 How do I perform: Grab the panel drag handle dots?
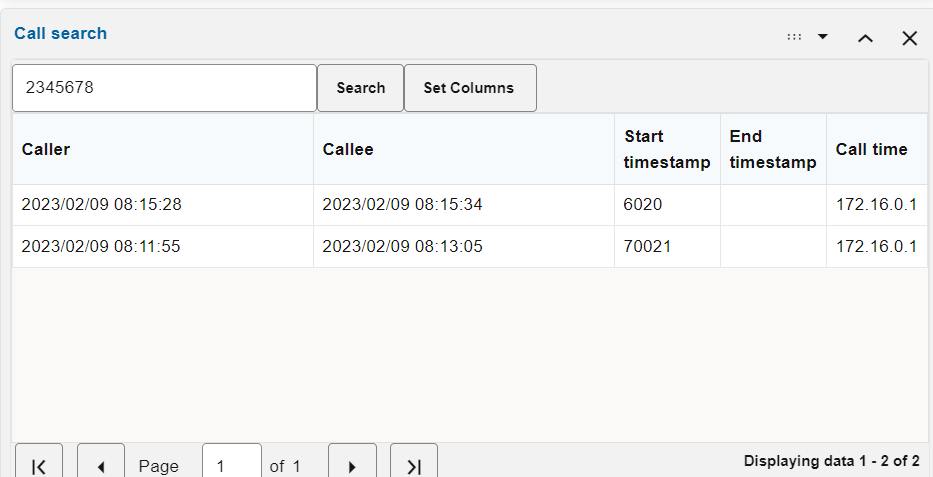(x=794, y=36)
